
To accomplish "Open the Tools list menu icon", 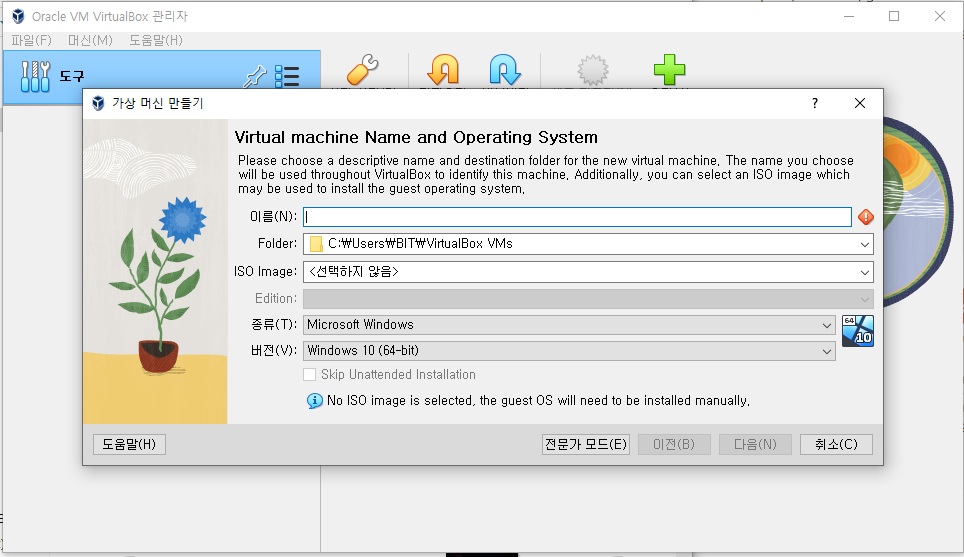I will click(286, 77).
